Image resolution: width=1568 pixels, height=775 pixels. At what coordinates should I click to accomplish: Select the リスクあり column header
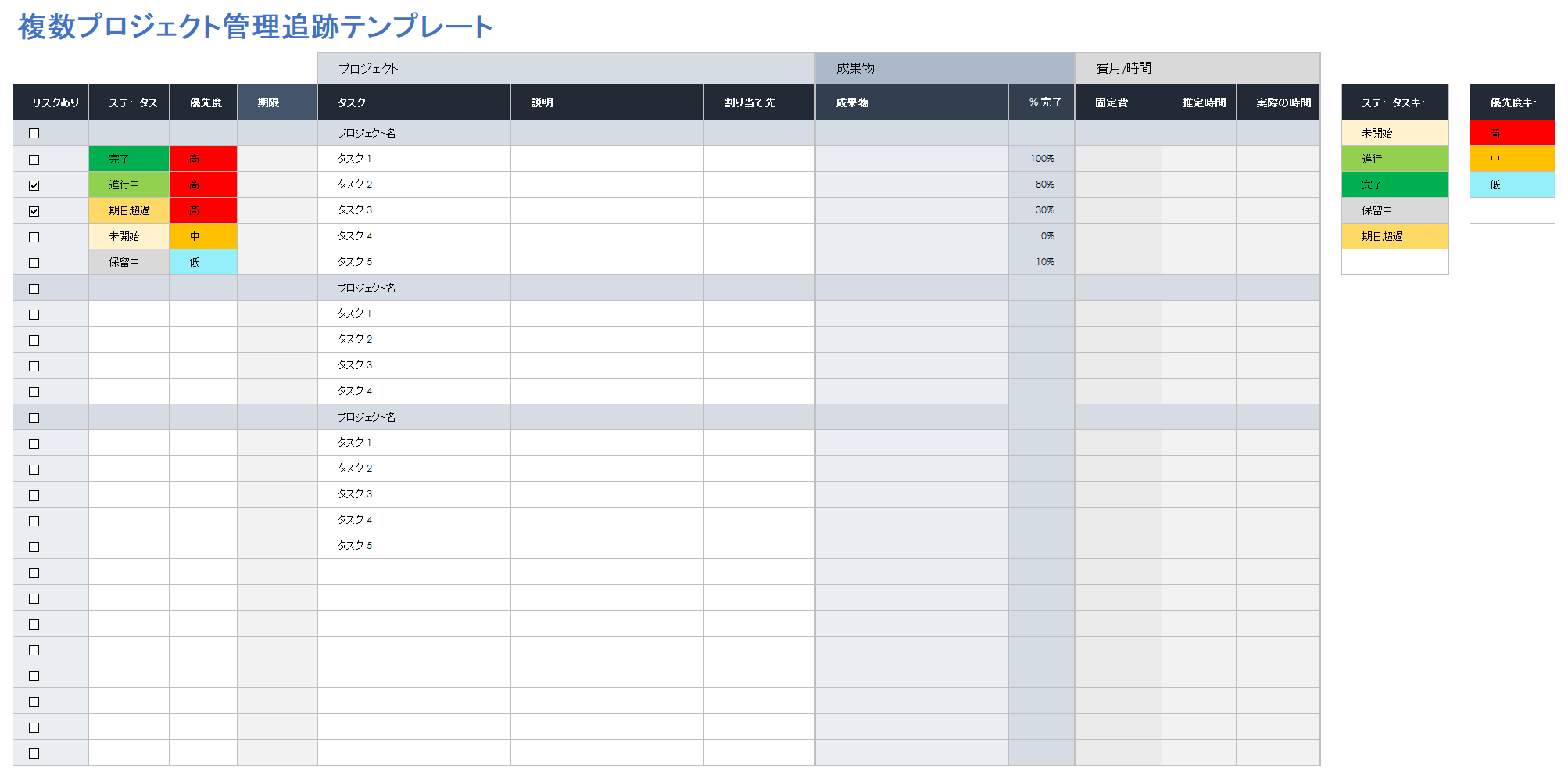(51, 102)
